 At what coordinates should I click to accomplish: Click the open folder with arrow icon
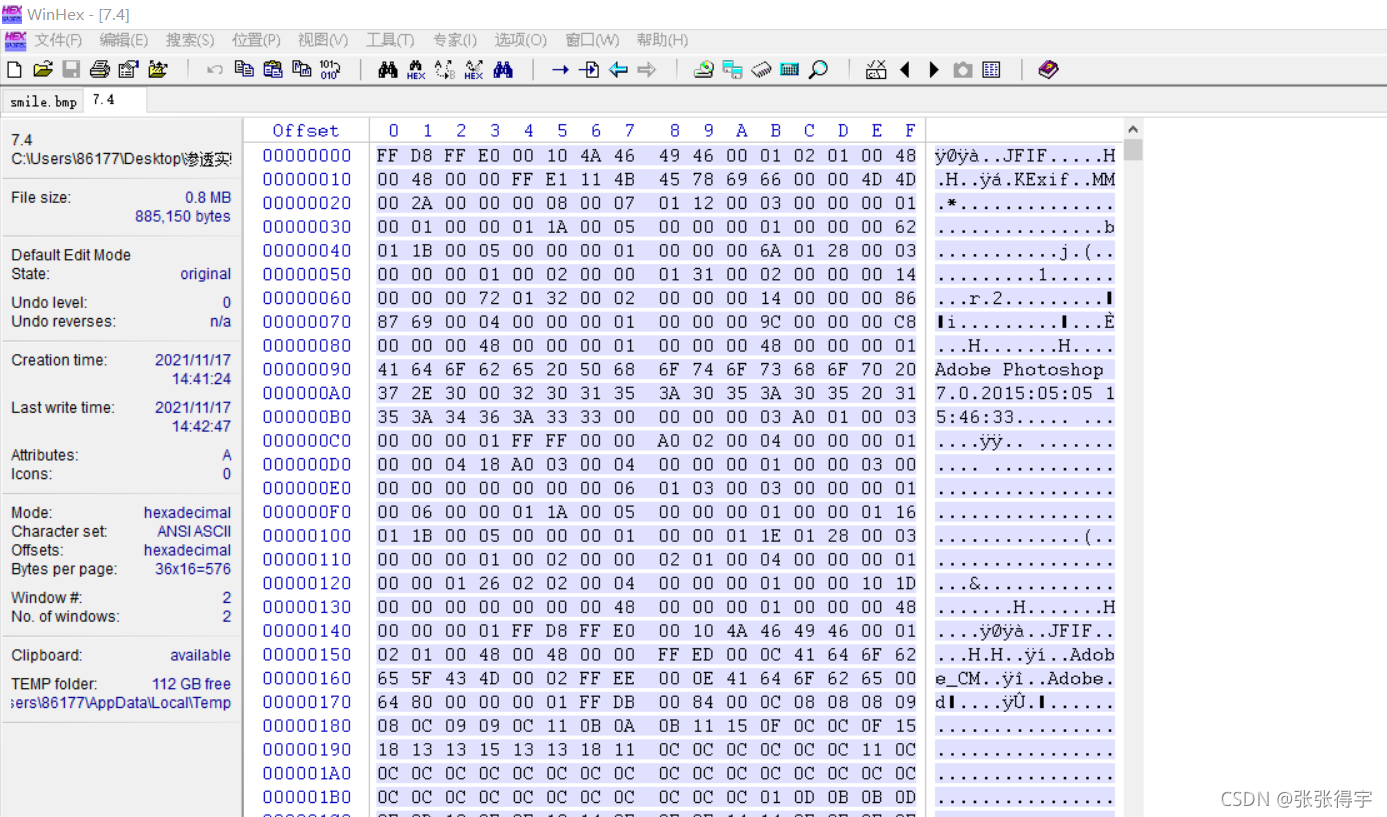pyautogui.click(x=158, y=69)
